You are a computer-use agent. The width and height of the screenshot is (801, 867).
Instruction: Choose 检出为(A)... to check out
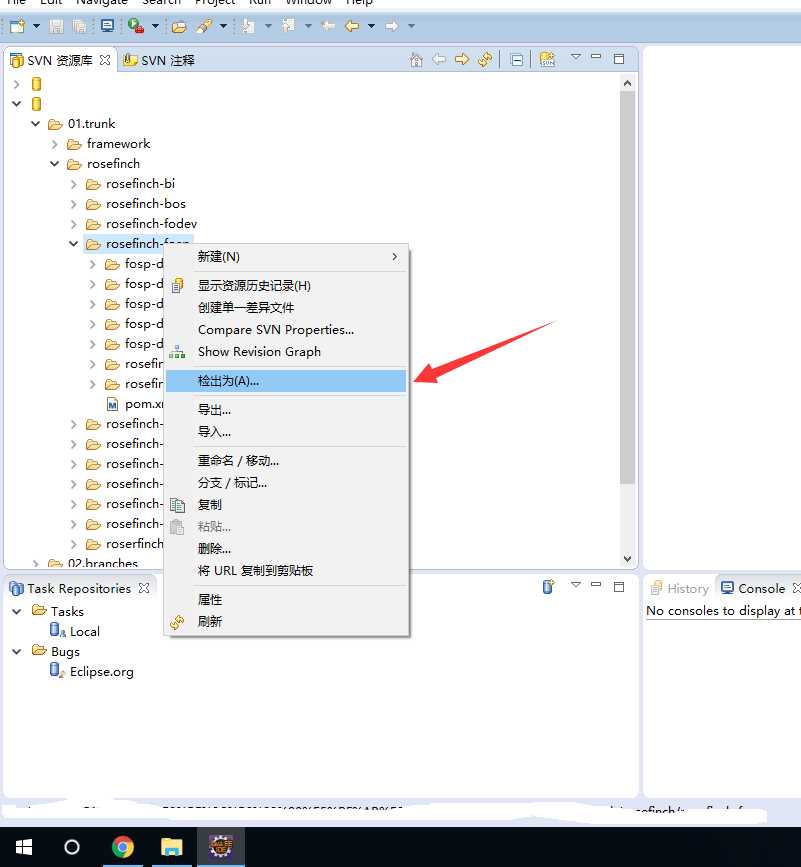click(286, 381)
